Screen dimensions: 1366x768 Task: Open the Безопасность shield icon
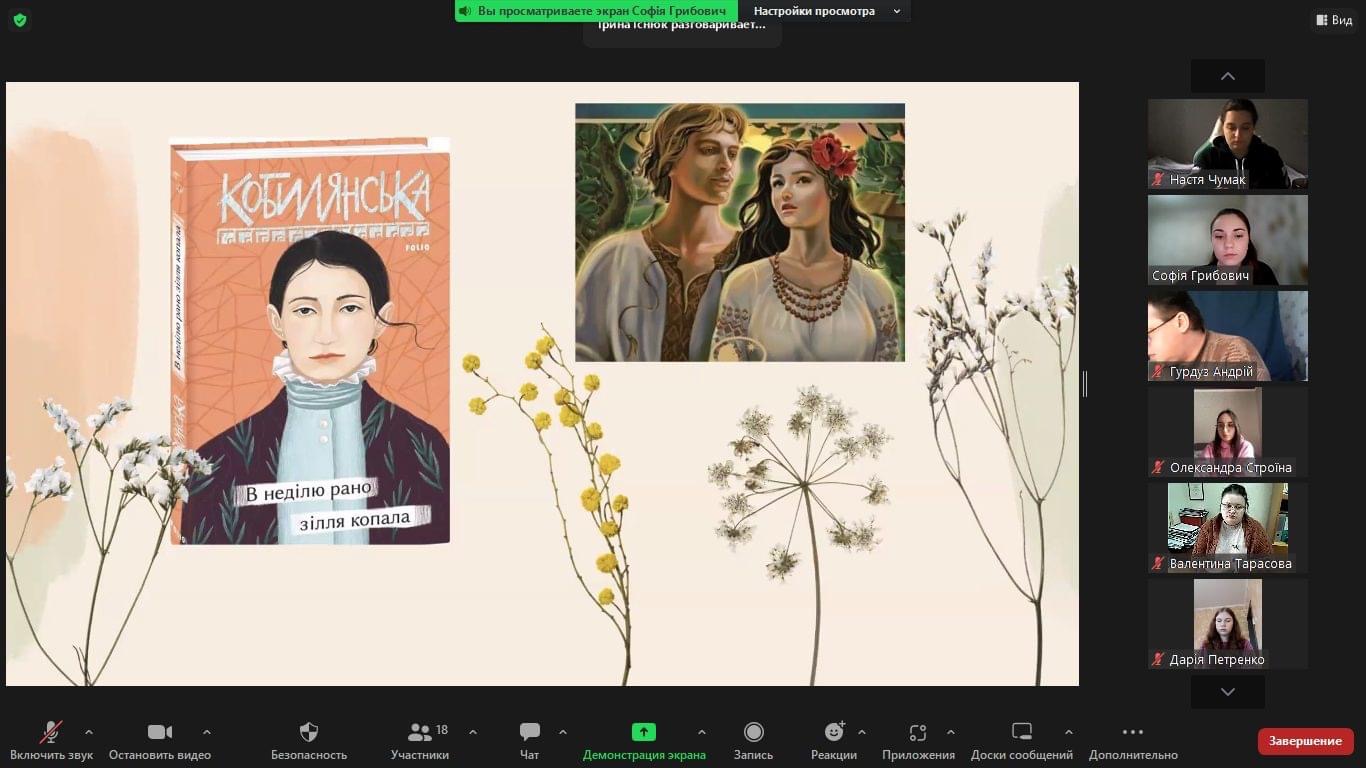pyautogui.click(x=309, y=732)
